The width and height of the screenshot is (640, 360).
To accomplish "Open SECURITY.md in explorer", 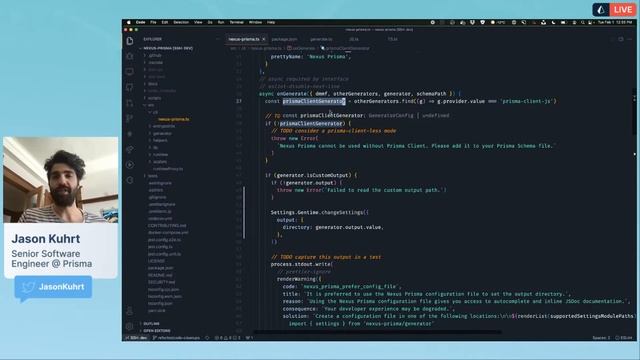I will [162, 282].
